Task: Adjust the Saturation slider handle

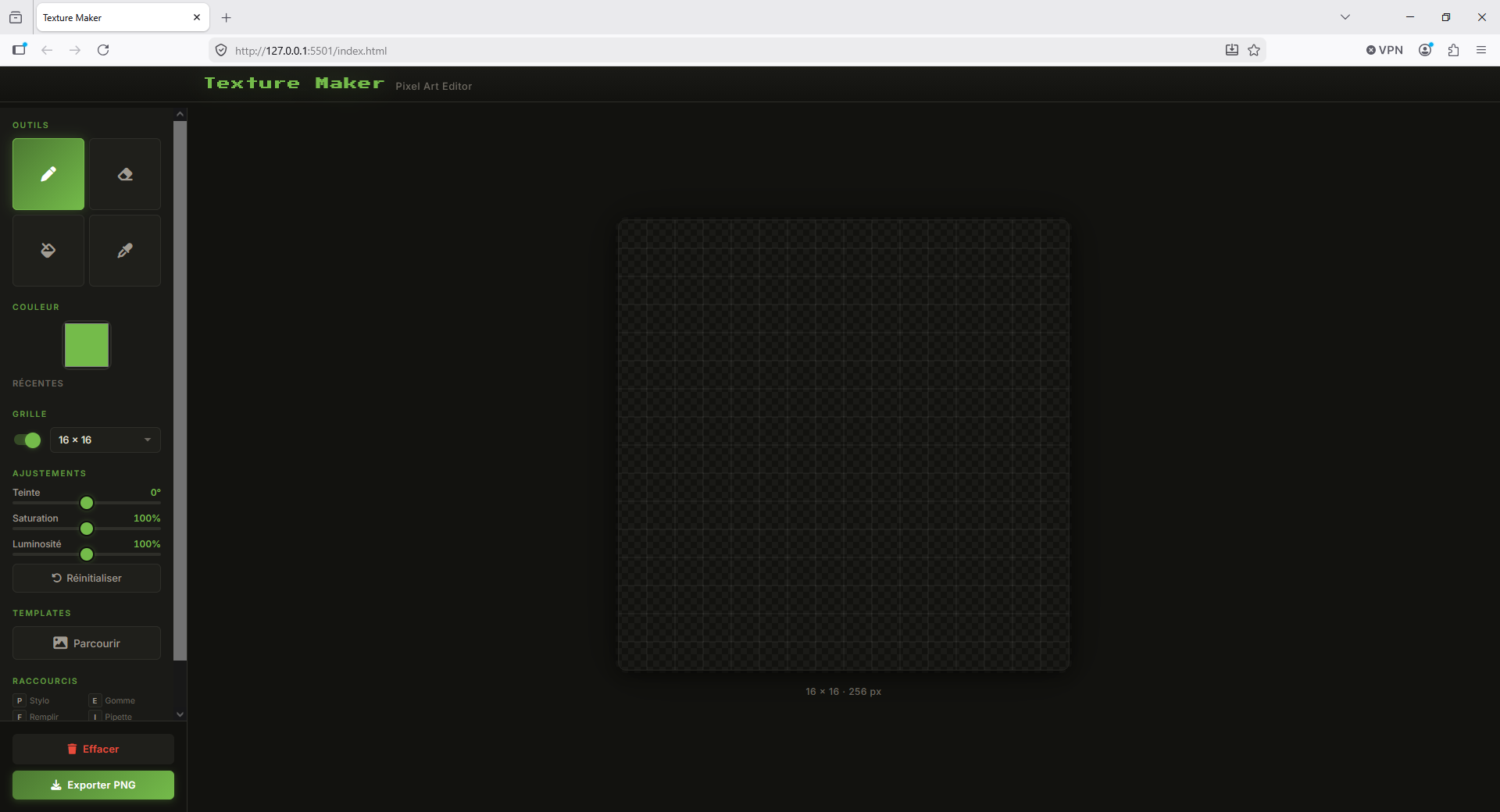Action: pos(87,529)
